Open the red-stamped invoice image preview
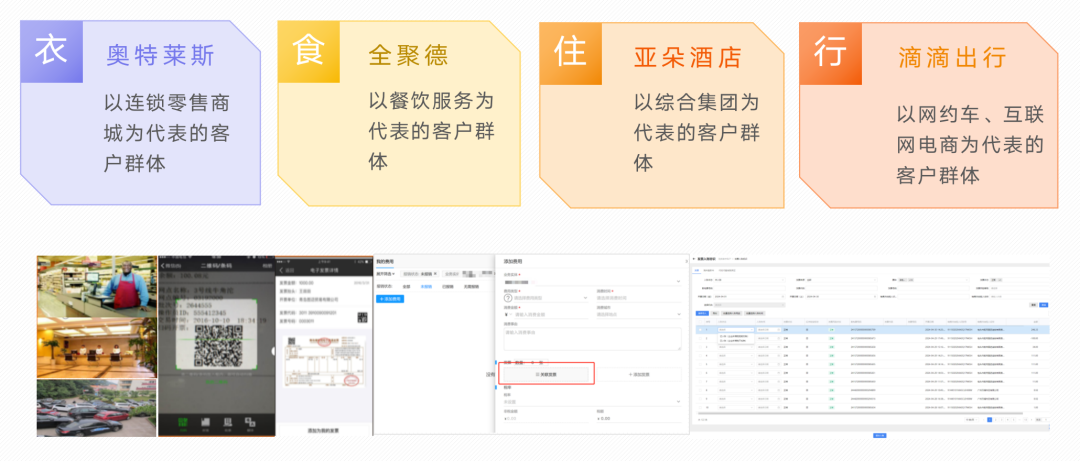 click(324, 361)
